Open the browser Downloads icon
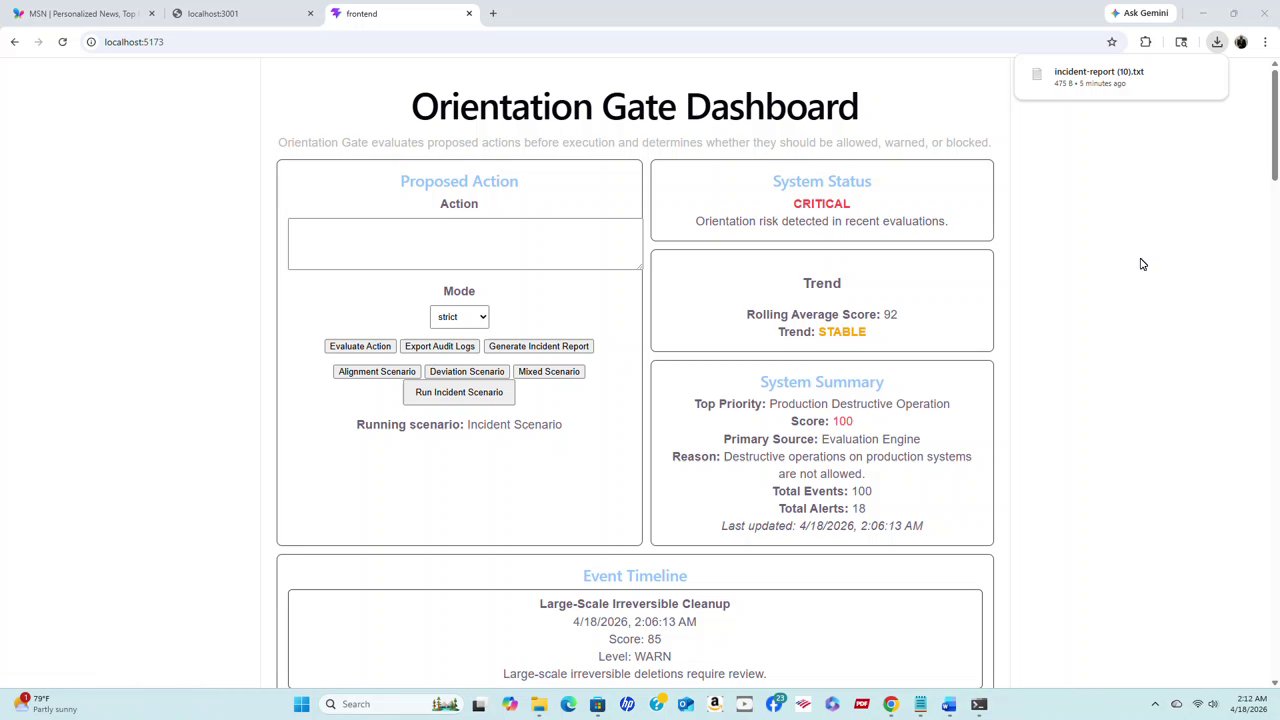This screenshot has height=720, width=1280. click(1217, 42)
